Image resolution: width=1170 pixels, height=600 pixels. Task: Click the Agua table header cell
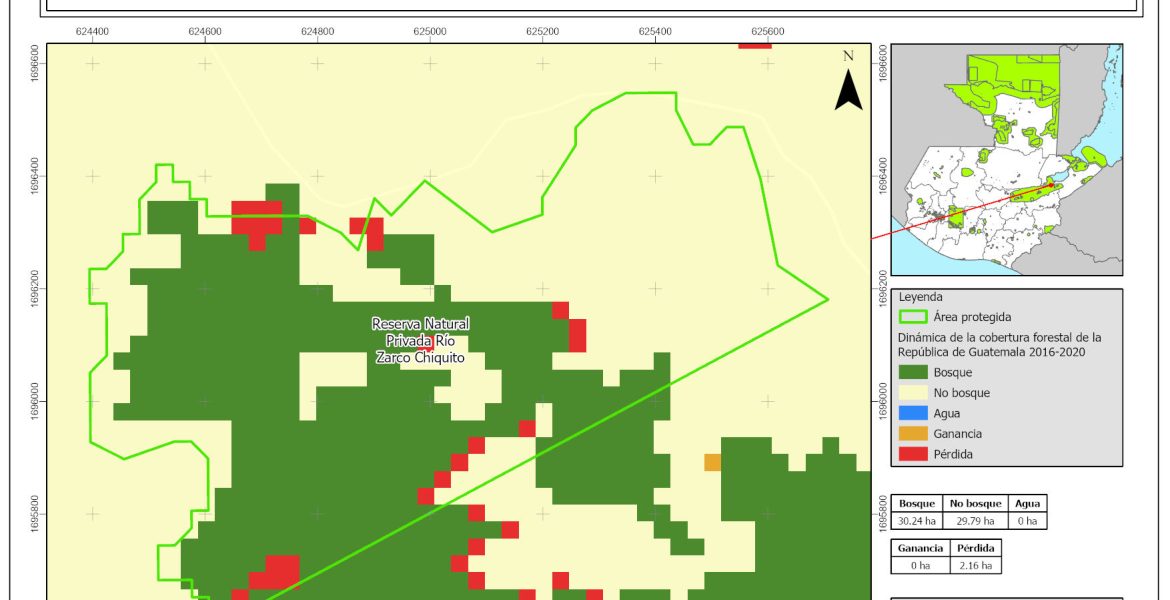click(x=1027, y=505)
